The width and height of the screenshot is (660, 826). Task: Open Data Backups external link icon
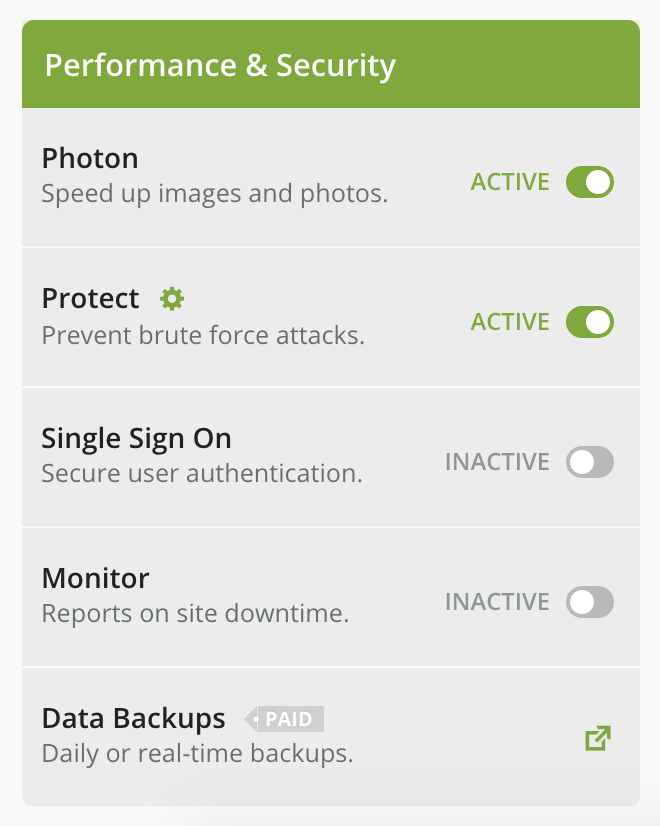point(598,738)
